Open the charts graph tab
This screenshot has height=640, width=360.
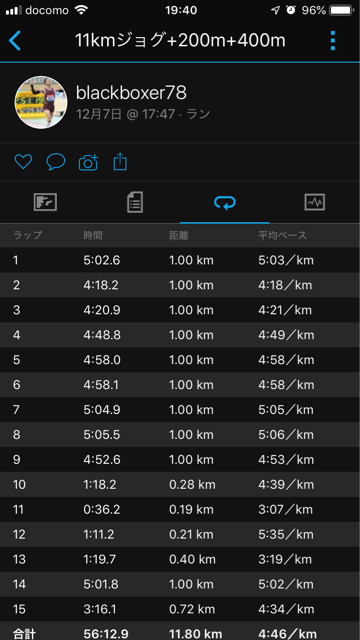click(x=315, y=202)
